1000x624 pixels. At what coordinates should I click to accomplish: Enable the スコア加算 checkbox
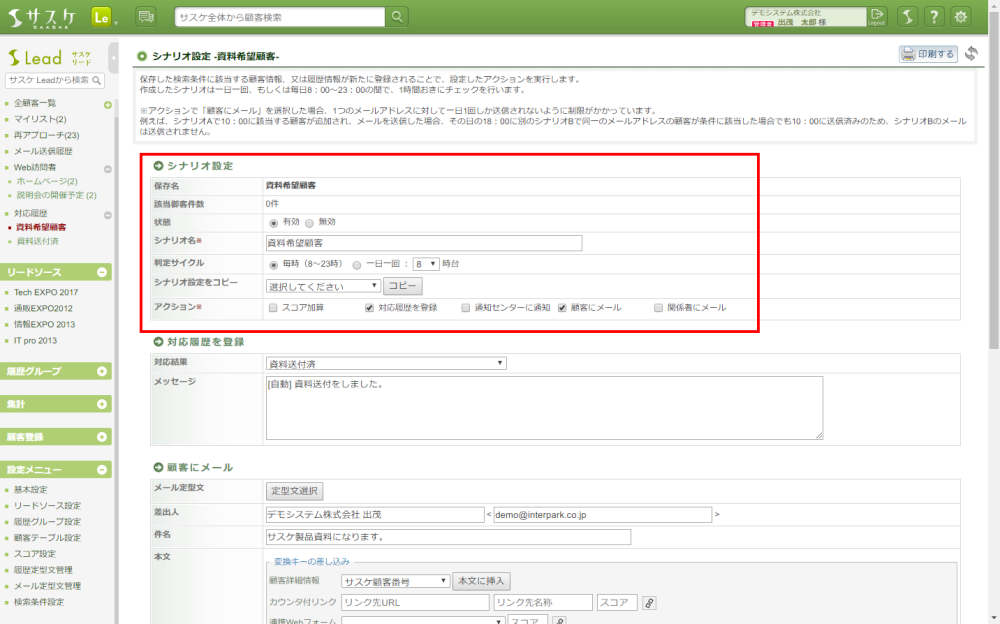(272, 308)
